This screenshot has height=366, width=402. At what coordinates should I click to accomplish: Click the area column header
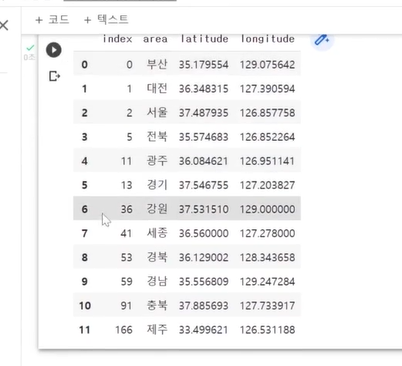point(155,39)
